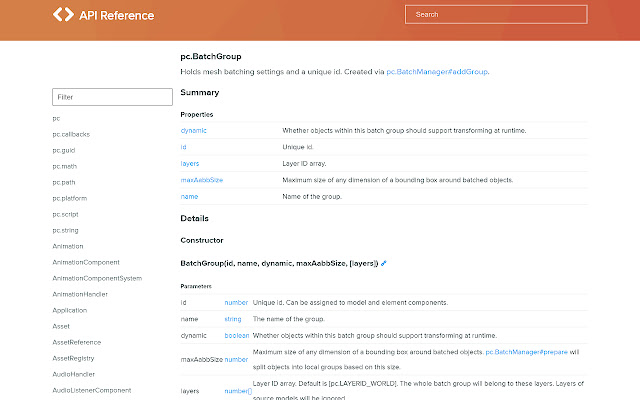Select pc.callbacks in the sidebar
640x400 pixels.
(71, 134)
